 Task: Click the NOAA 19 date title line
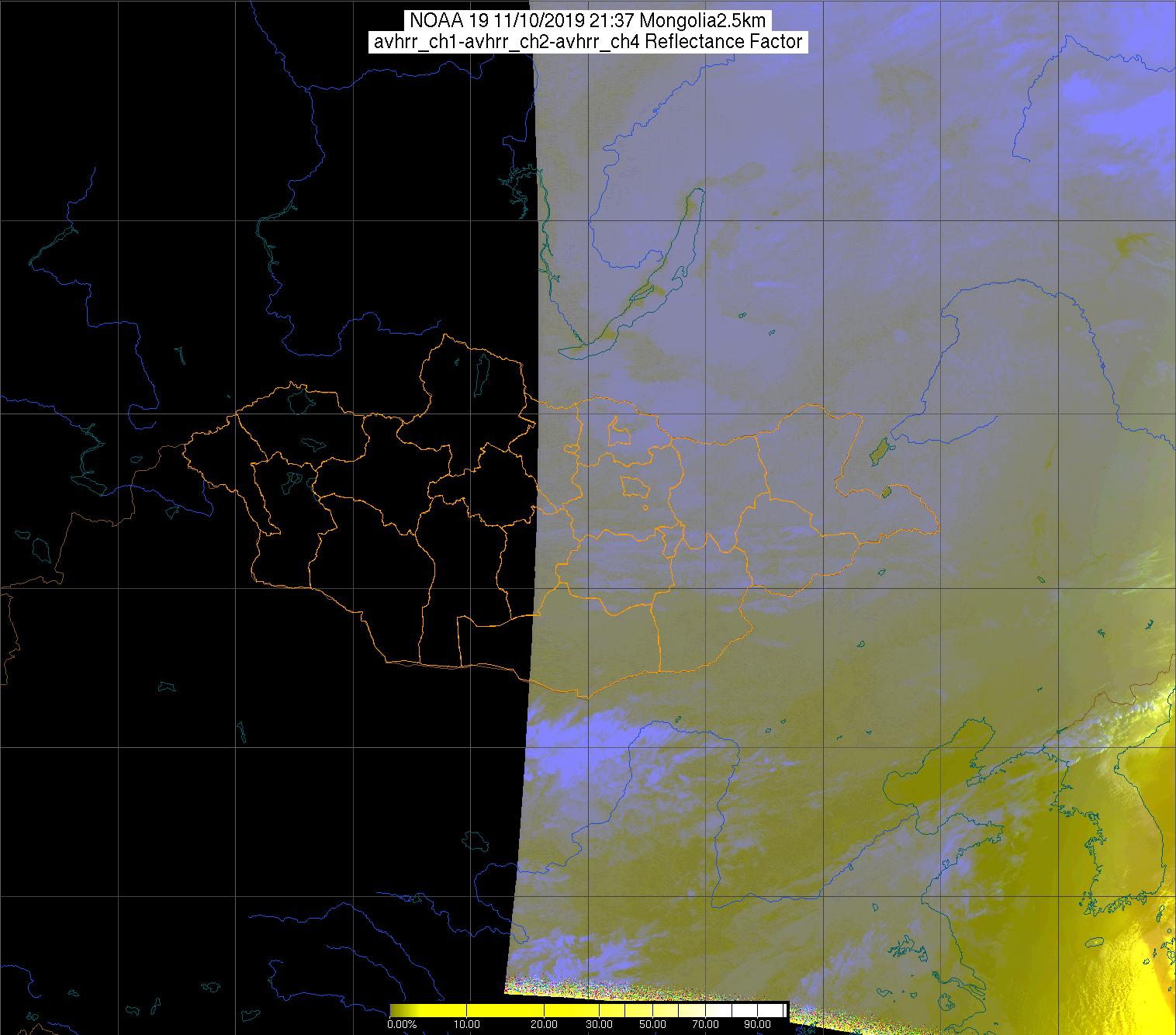pyautogui.click(x=588, y=21)
